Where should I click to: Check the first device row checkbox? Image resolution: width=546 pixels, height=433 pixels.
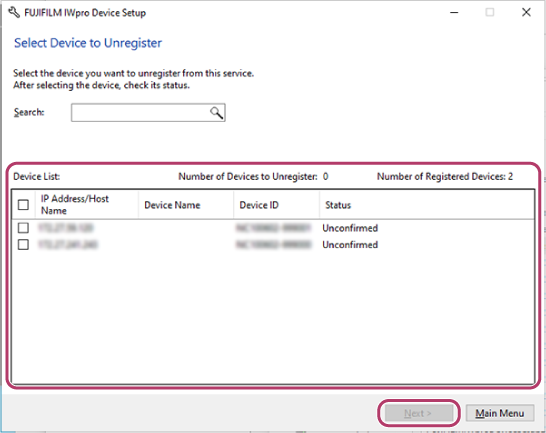pyautogui.click(x=23, y=228)
